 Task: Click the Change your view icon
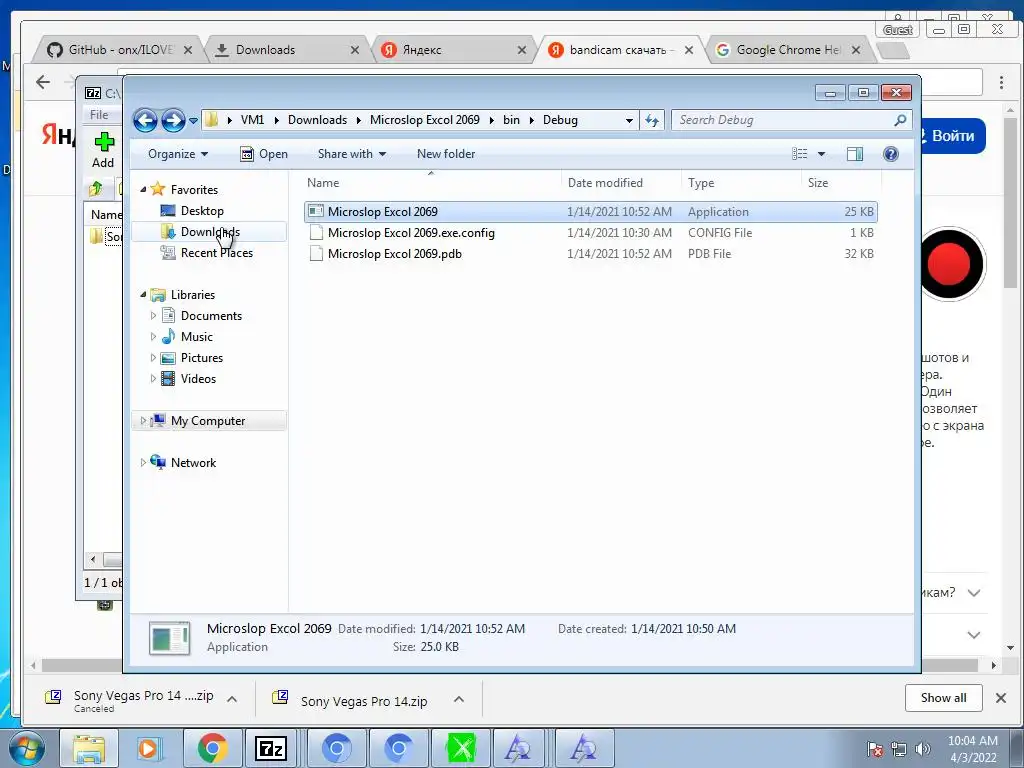coord(799,154)
